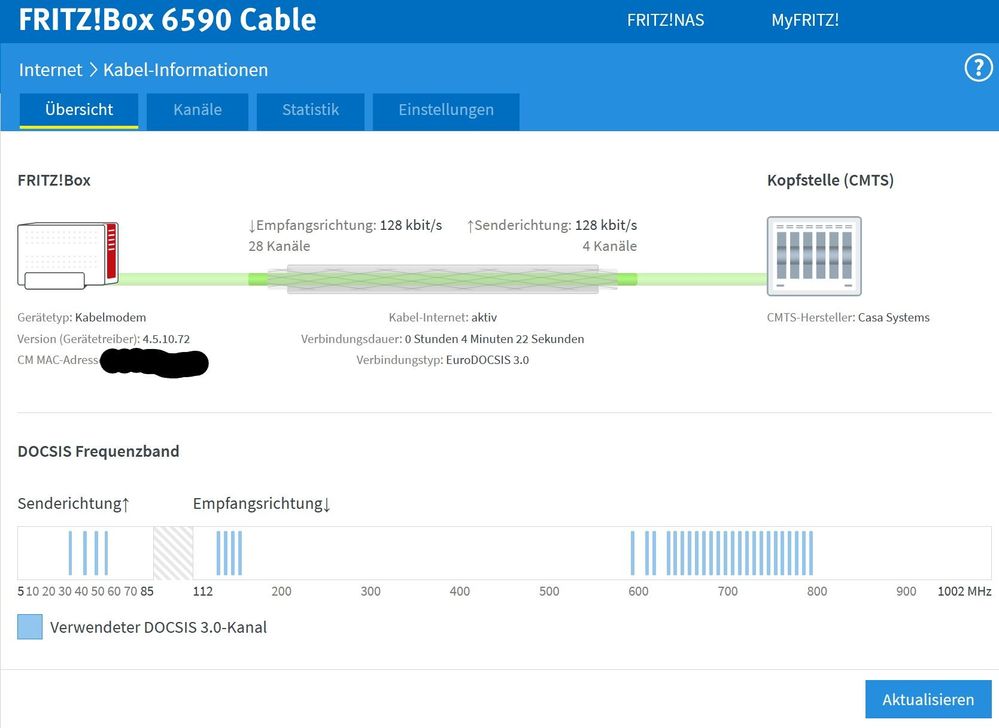Viewport: 999px width, 728px height.
Task: Open FRITZ!NAS from the header
Action: [x=665, y=20]
